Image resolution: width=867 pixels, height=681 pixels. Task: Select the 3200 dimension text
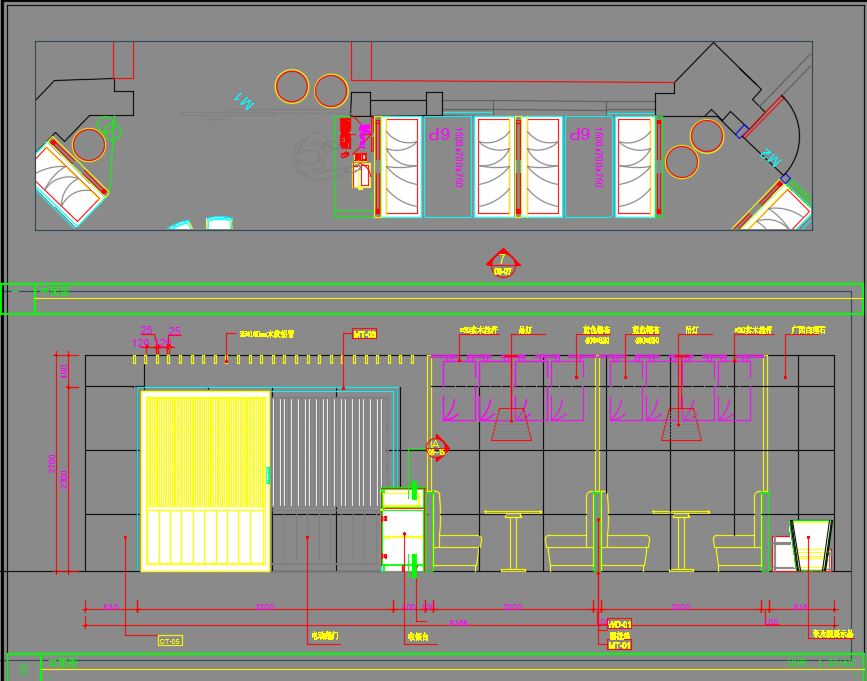tap(264, 607)
